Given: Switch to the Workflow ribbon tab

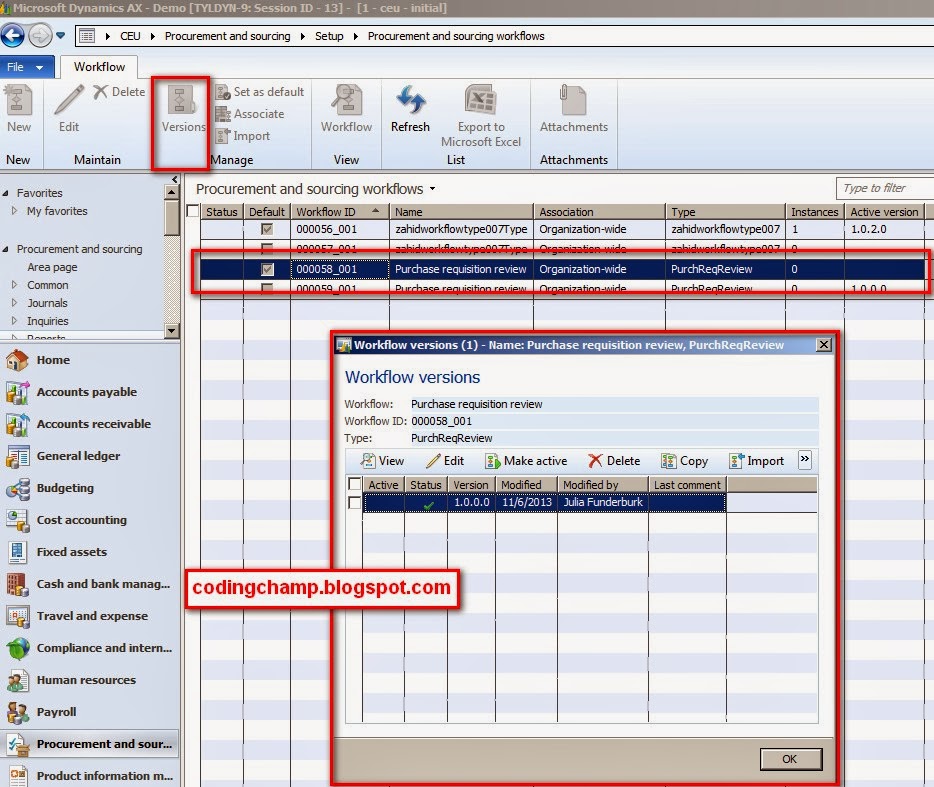Looking at the screenshot, I should 98,66.
